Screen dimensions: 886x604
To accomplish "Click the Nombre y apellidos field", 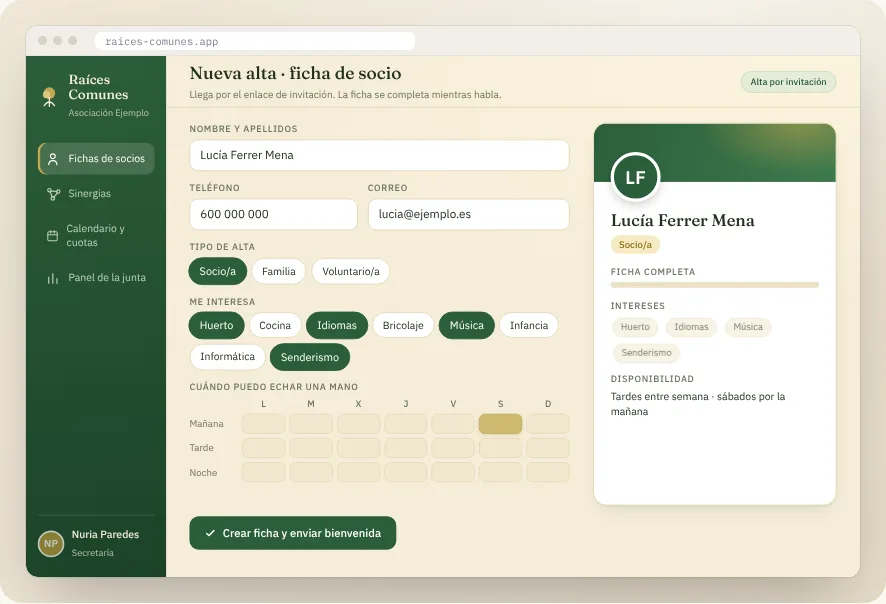I will point(379,155).
